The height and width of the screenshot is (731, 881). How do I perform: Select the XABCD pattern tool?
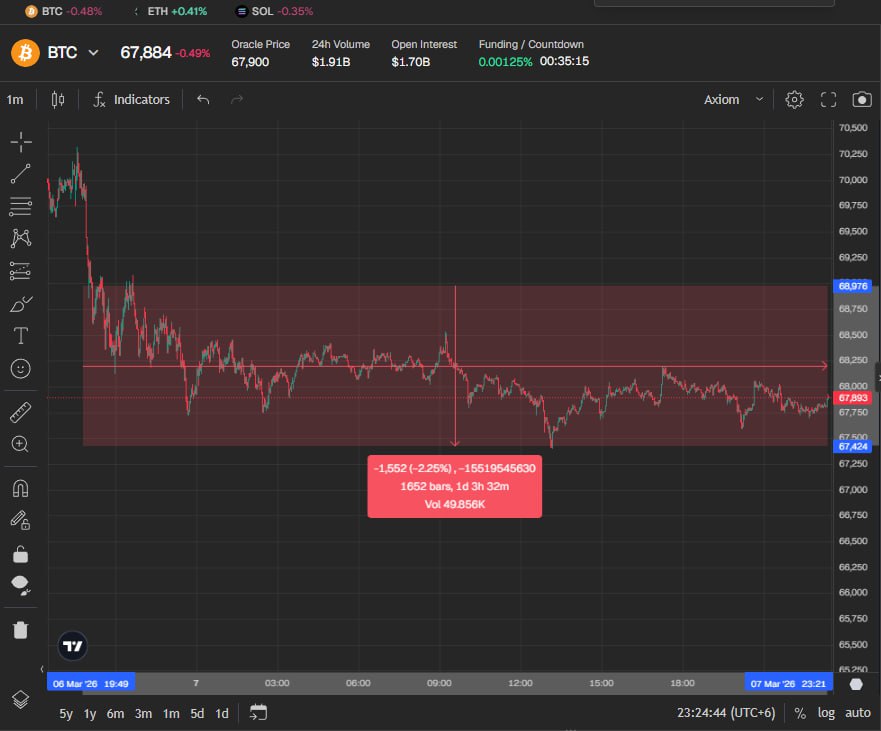pyautogui.click(x=21, y=239)
